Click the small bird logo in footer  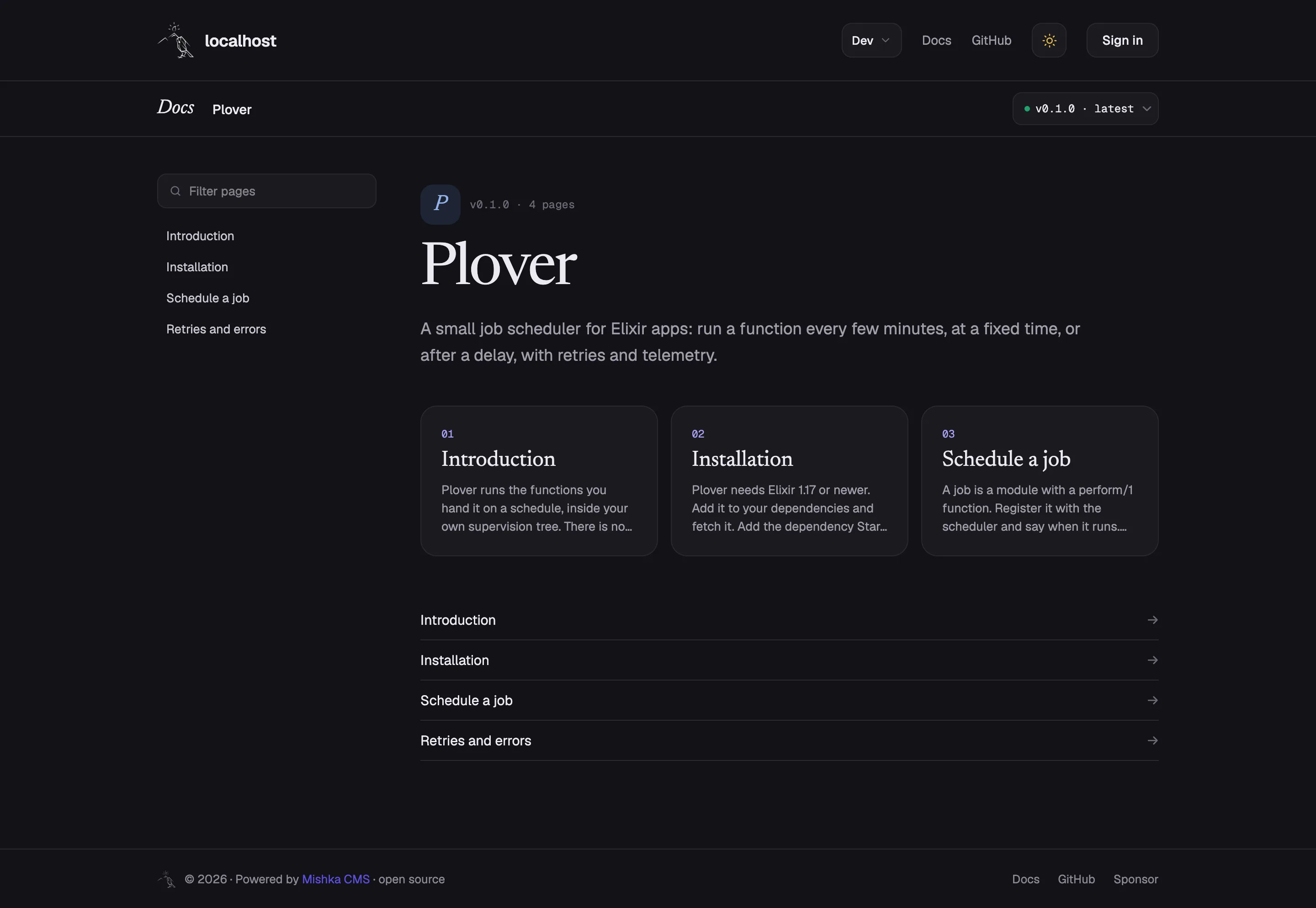tap(167, 880)
